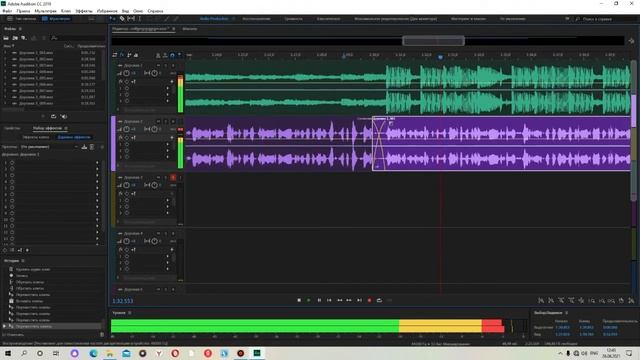
Task: Click the history trash icon at panel bottom
Action: pos(102,335)
